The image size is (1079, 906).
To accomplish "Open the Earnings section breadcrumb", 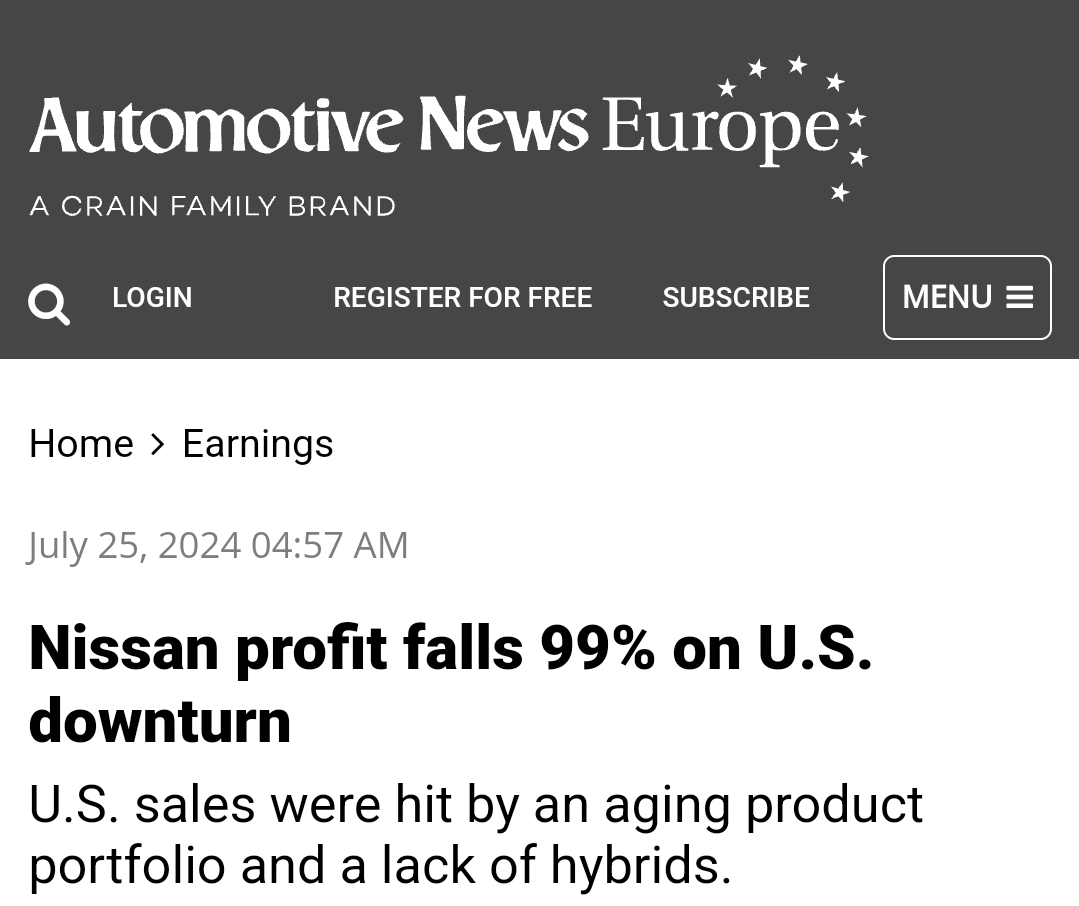I will (257, 444).
